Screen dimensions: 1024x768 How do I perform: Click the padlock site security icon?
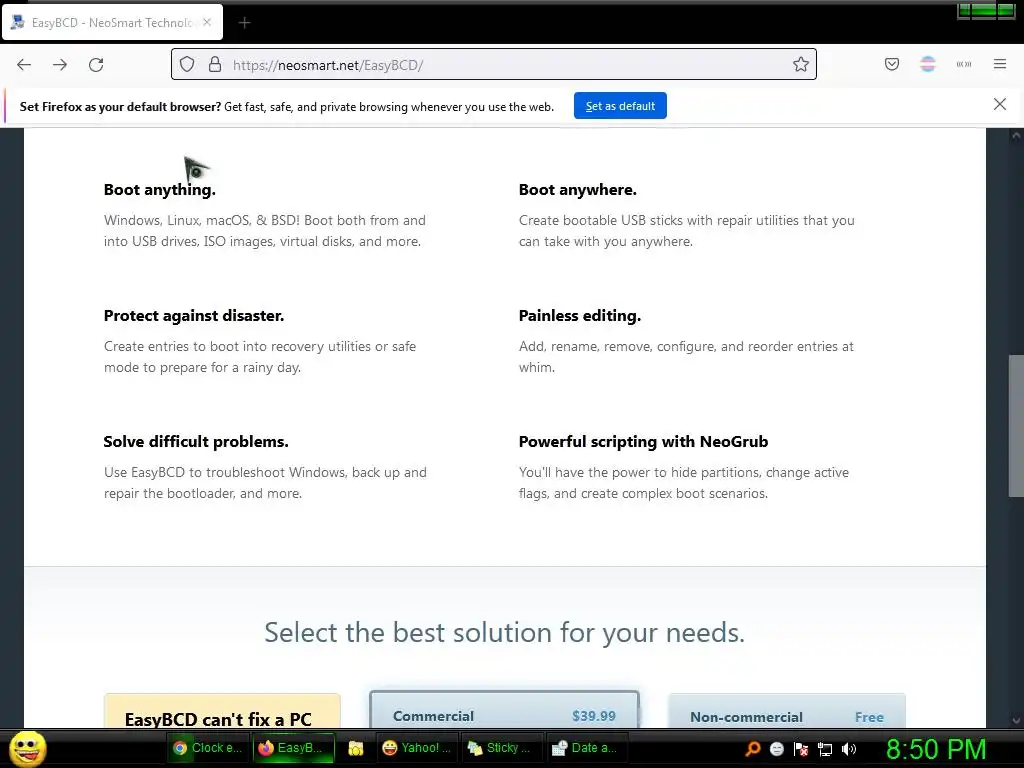point(215,65)
